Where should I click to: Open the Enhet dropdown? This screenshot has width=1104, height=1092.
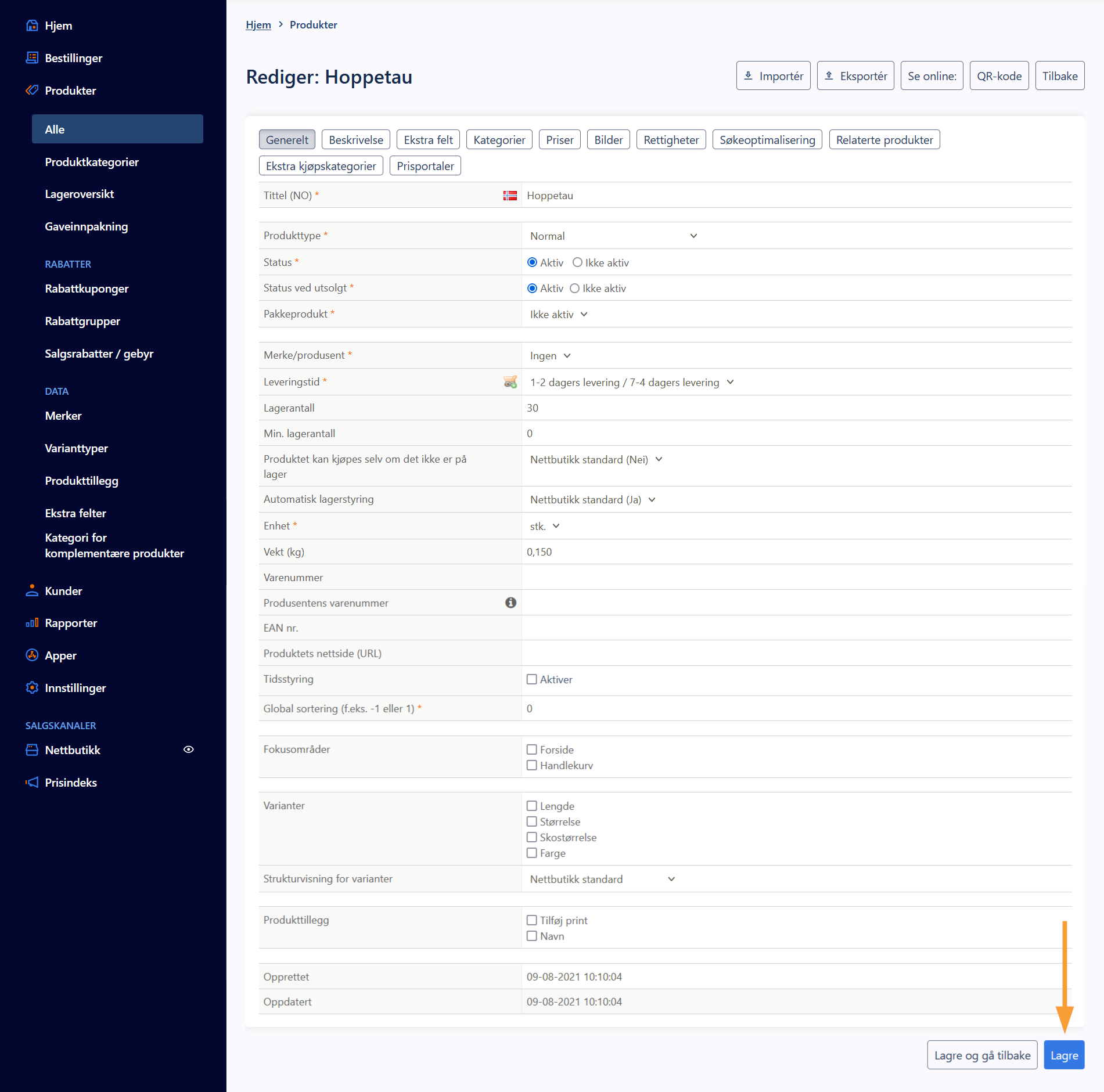tap(545, 526)
